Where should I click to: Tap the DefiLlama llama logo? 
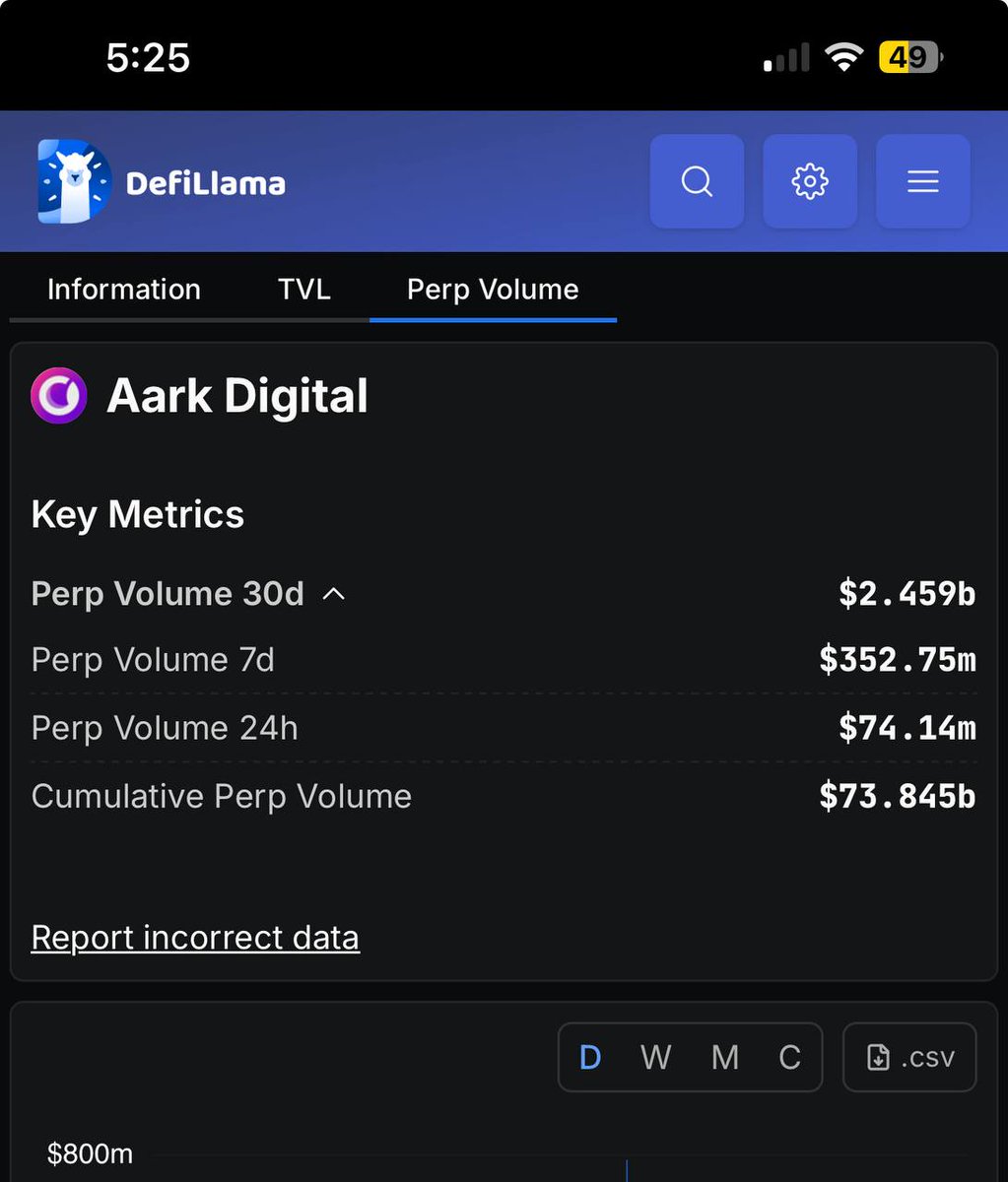(x=75, y=181)
